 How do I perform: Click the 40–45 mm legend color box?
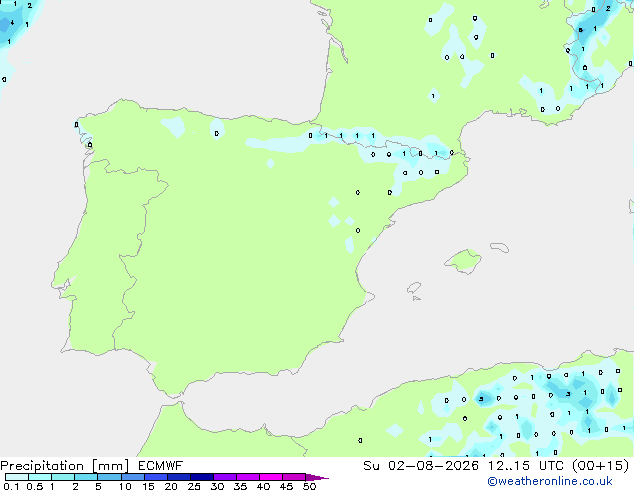click(271, 477)
